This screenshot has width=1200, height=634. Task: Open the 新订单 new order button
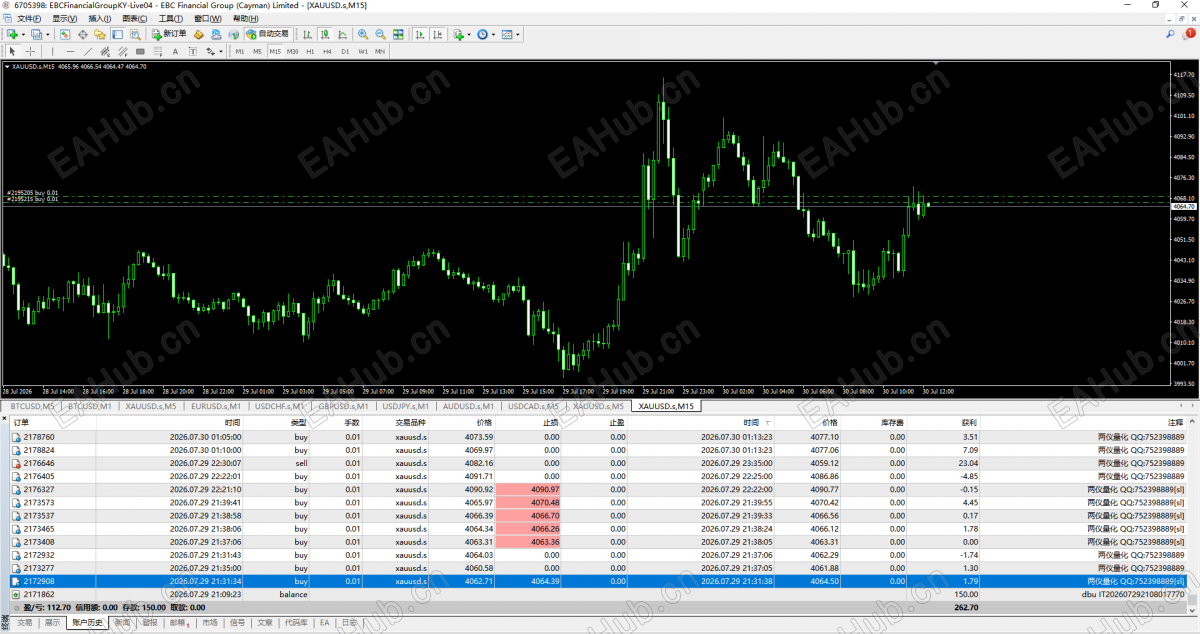point(169,34)
